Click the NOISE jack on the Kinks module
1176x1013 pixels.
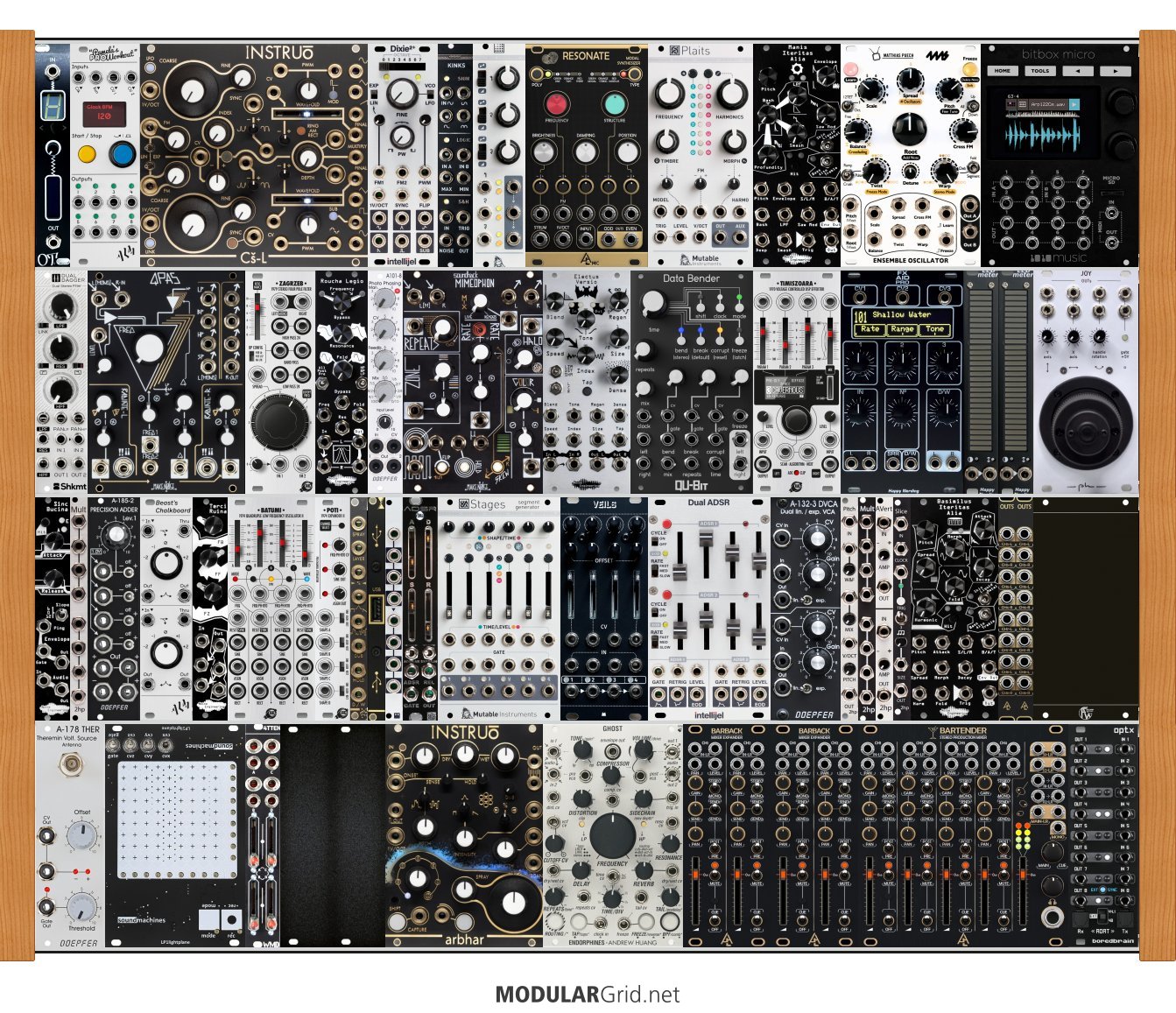447,239
